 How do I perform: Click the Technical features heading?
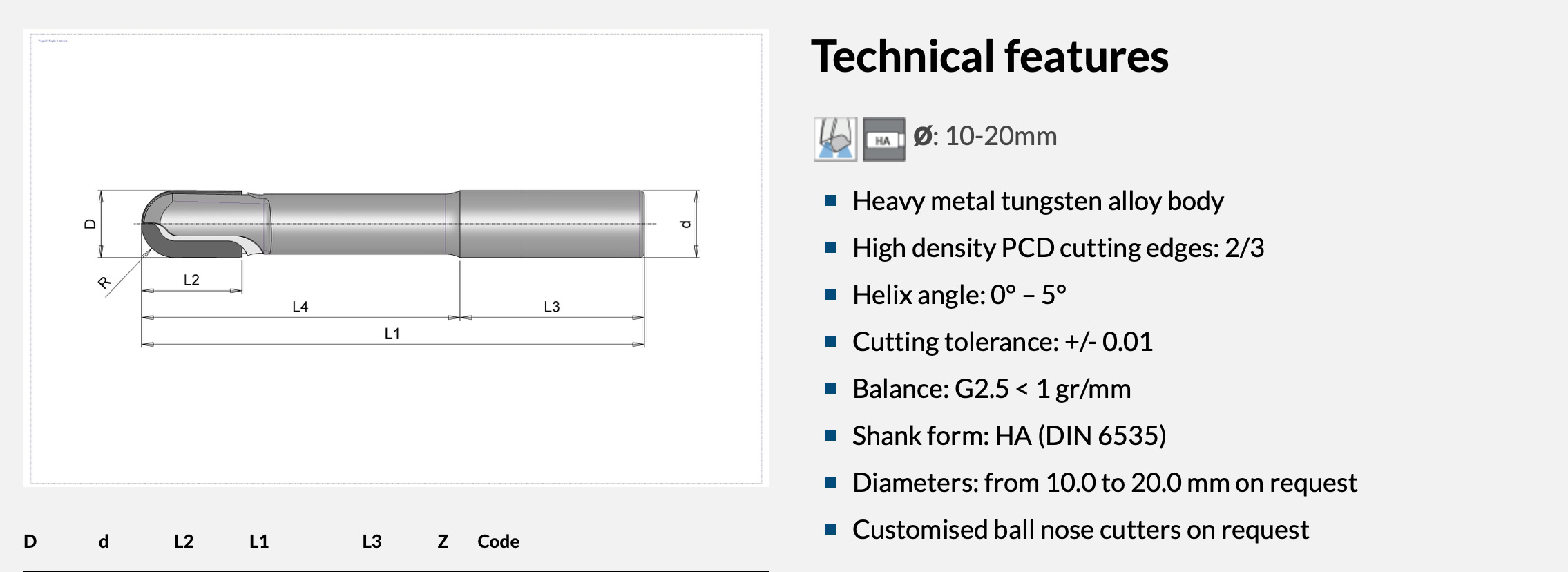click(989, 57)
